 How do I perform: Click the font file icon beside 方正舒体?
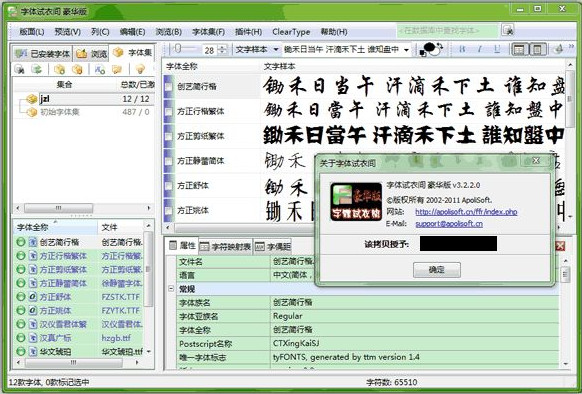click(x=33, y=297)
